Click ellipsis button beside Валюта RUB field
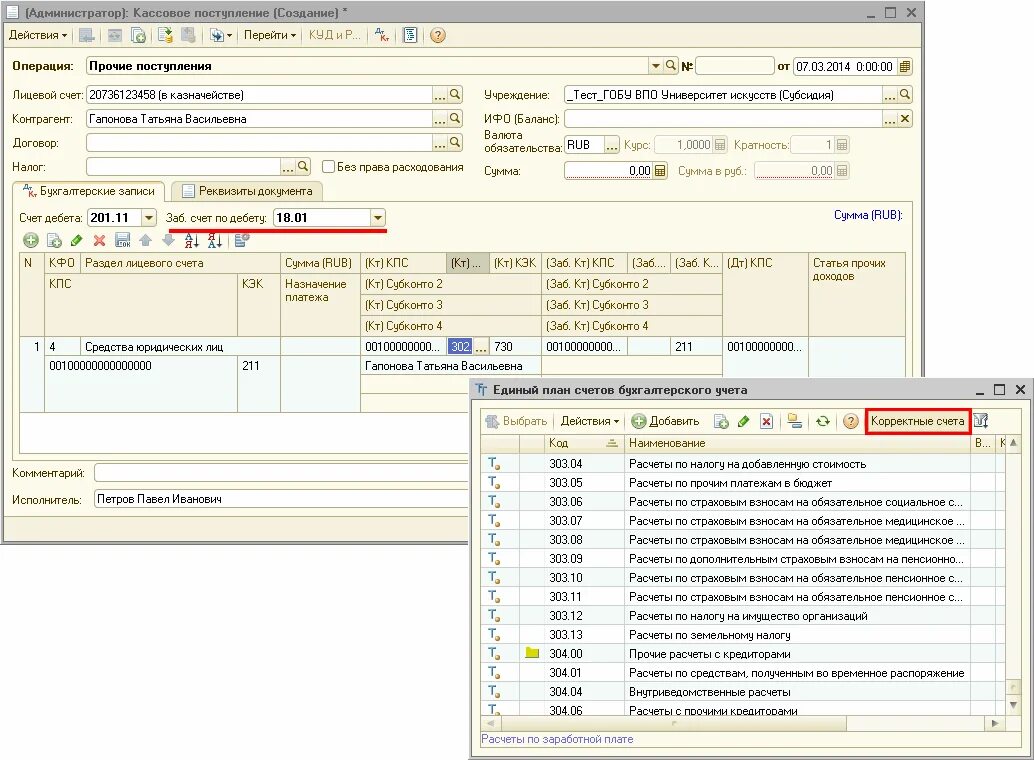 click(x=612, y=145)
